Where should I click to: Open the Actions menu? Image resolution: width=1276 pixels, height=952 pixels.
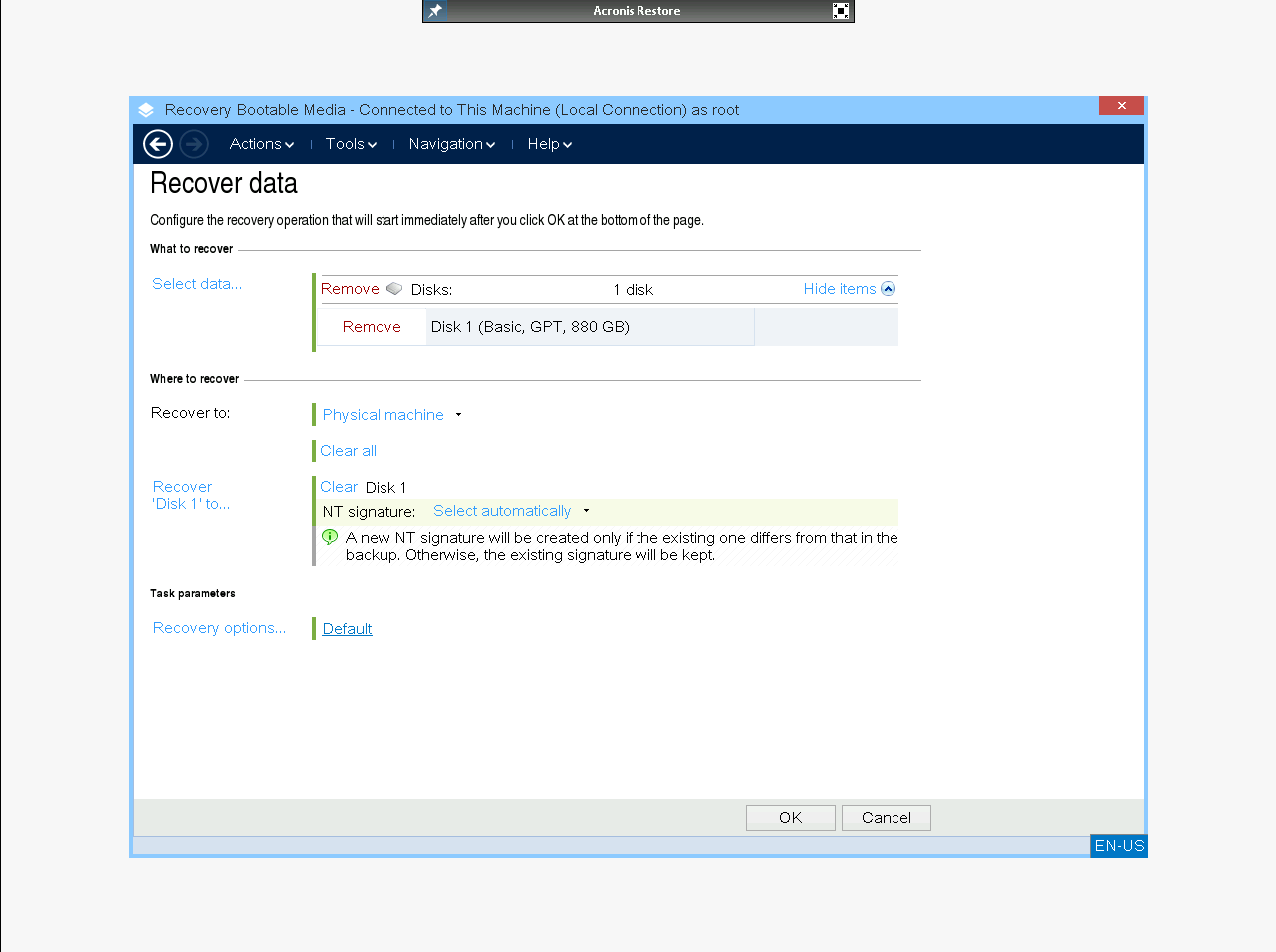(x=262, y=144)
